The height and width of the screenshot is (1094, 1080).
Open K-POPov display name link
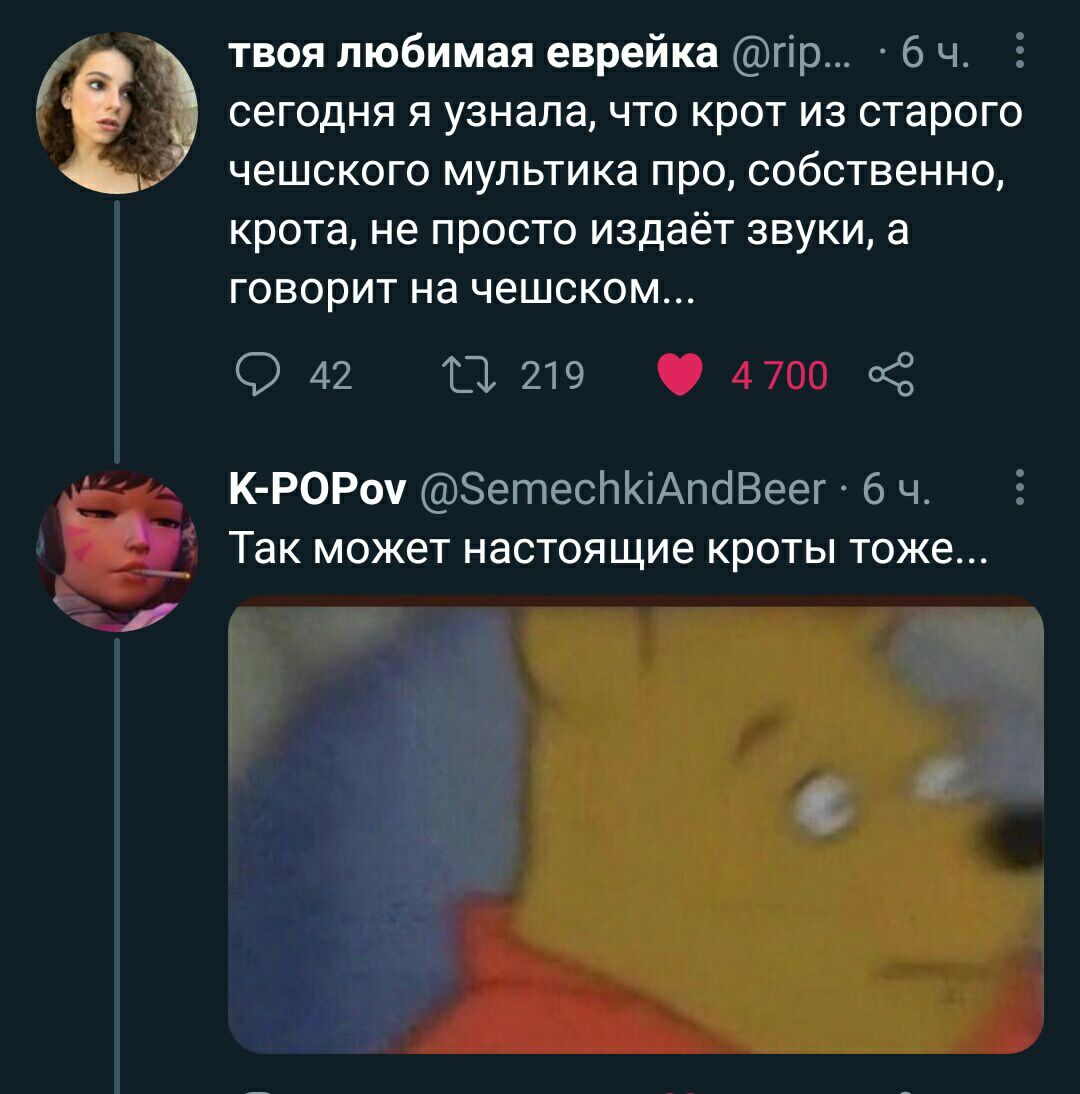pos(317,489)
